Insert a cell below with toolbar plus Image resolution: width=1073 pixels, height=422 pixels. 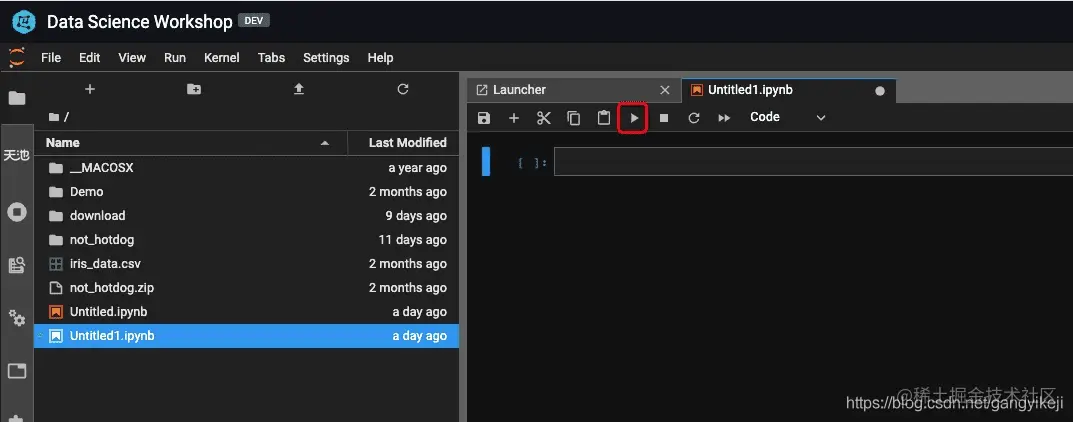point(514,118)
